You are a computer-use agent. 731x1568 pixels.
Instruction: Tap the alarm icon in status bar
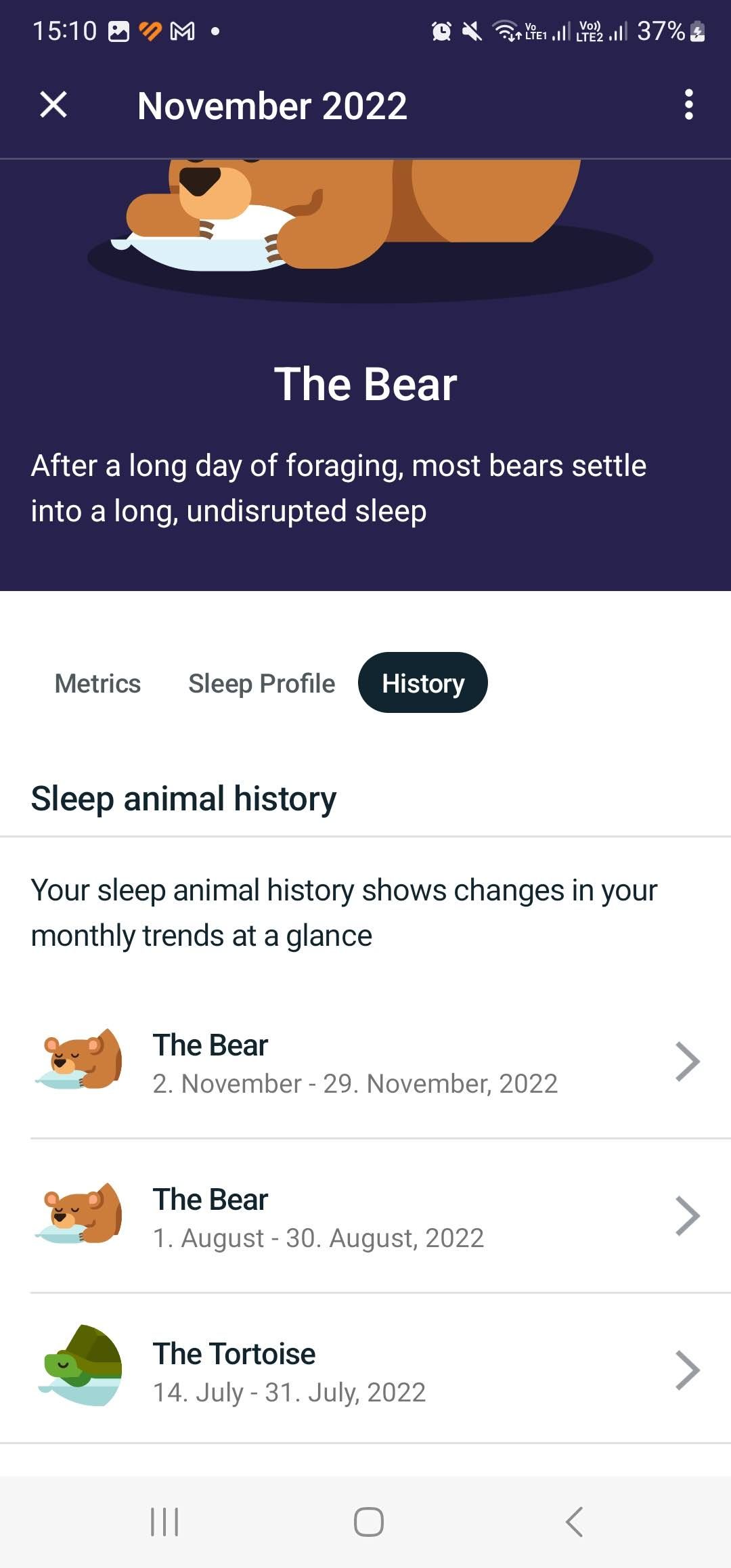(x=441, y=31)
